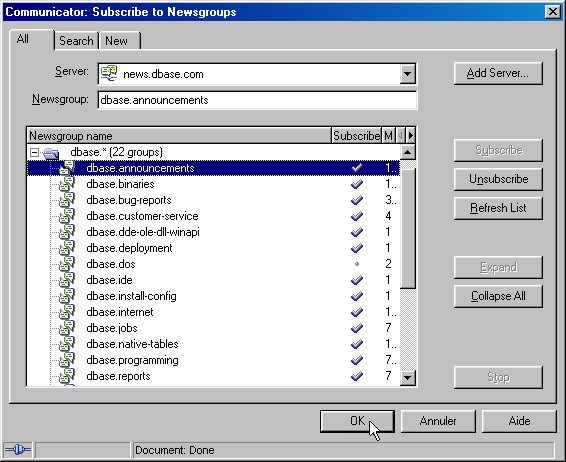The image size is (566, 462).
Task: Click the dbase.internet newsgroup icon
Action: coord(67,312)
